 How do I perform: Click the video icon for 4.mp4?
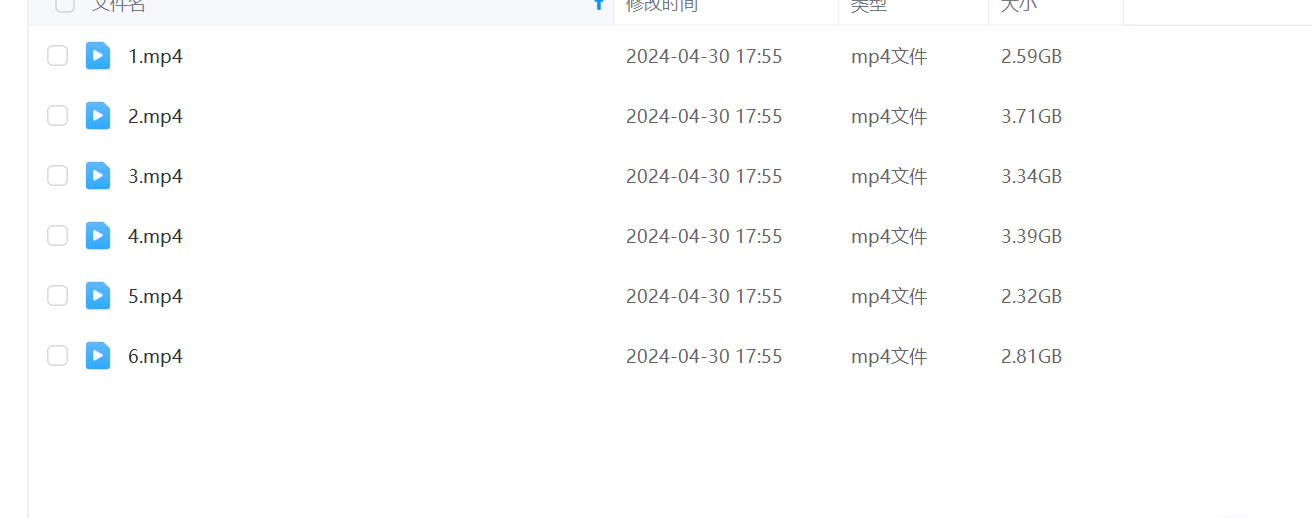point(98,236)
